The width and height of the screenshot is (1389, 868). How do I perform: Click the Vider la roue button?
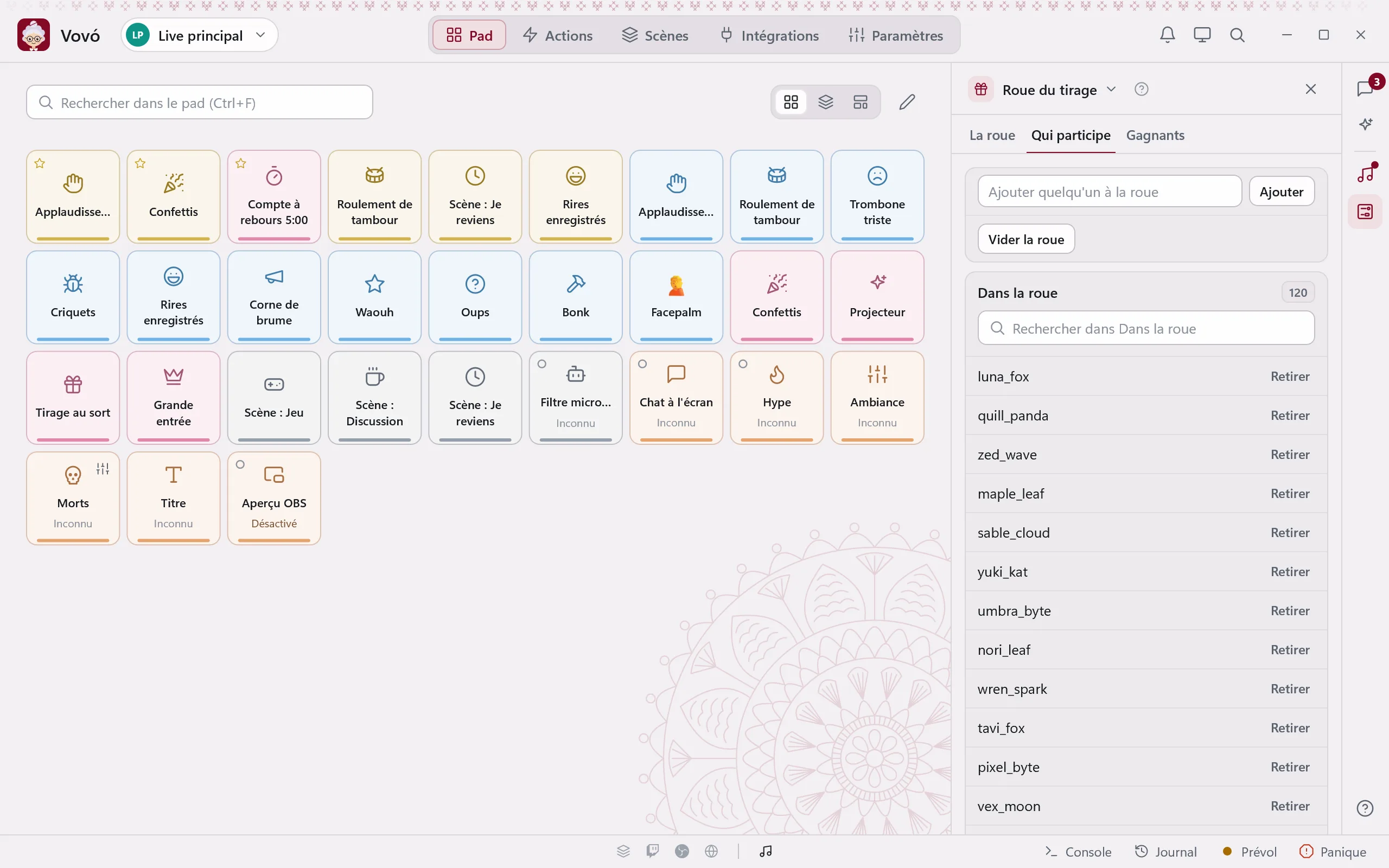(x=1026, y=239)
